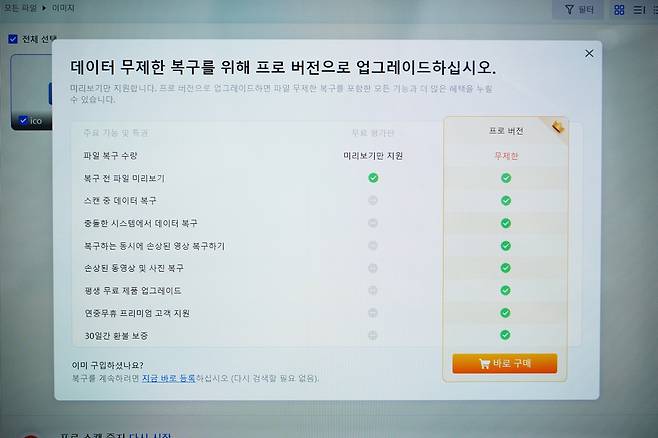The height and width of the screenshot is (438, 658).
Task: Click the red 무제한 unlimited label
Action: [x=505, y=155]
